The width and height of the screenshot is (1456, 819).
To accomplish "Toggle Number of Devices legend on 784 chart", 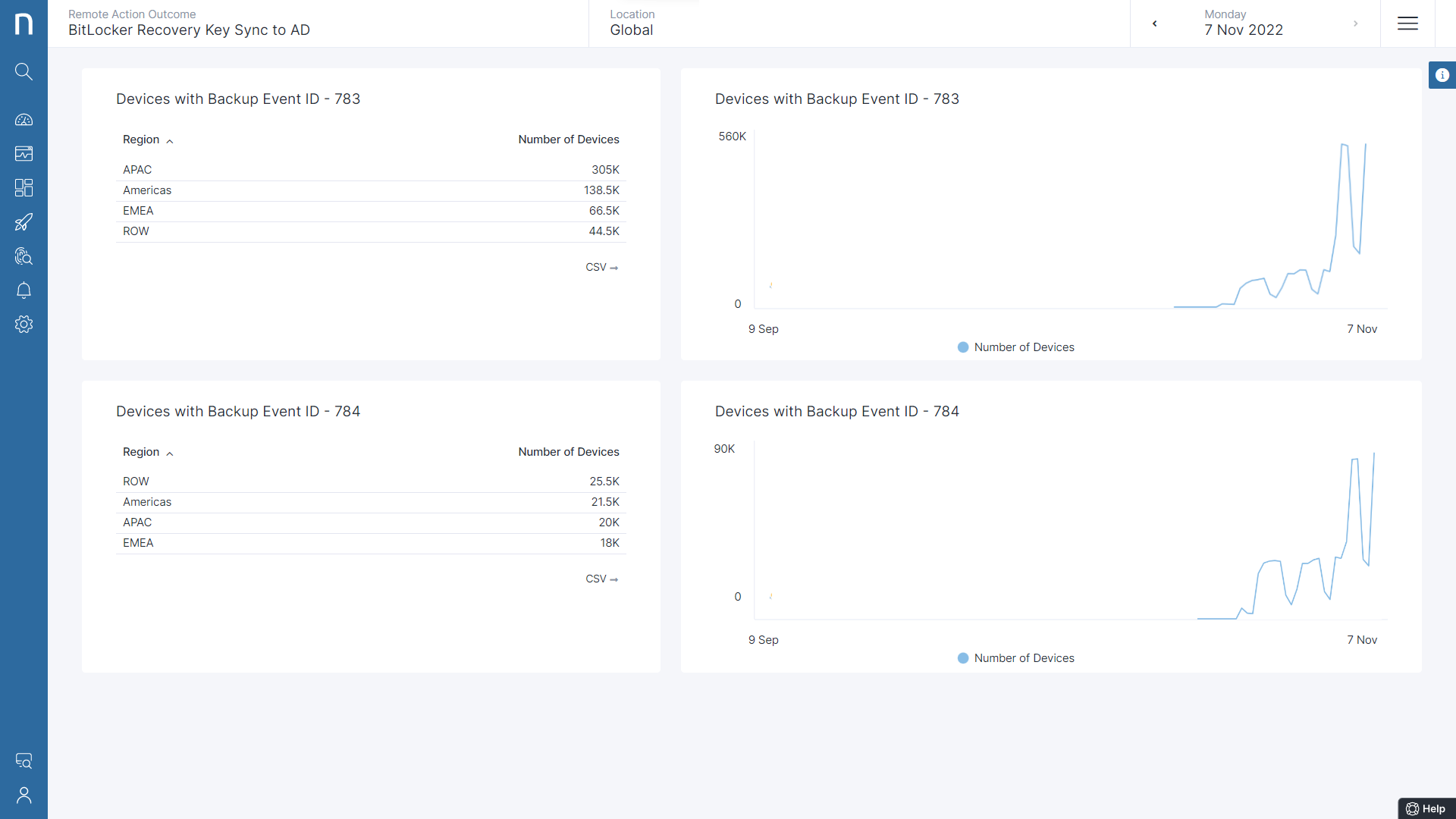I will tap(1016, 657).
